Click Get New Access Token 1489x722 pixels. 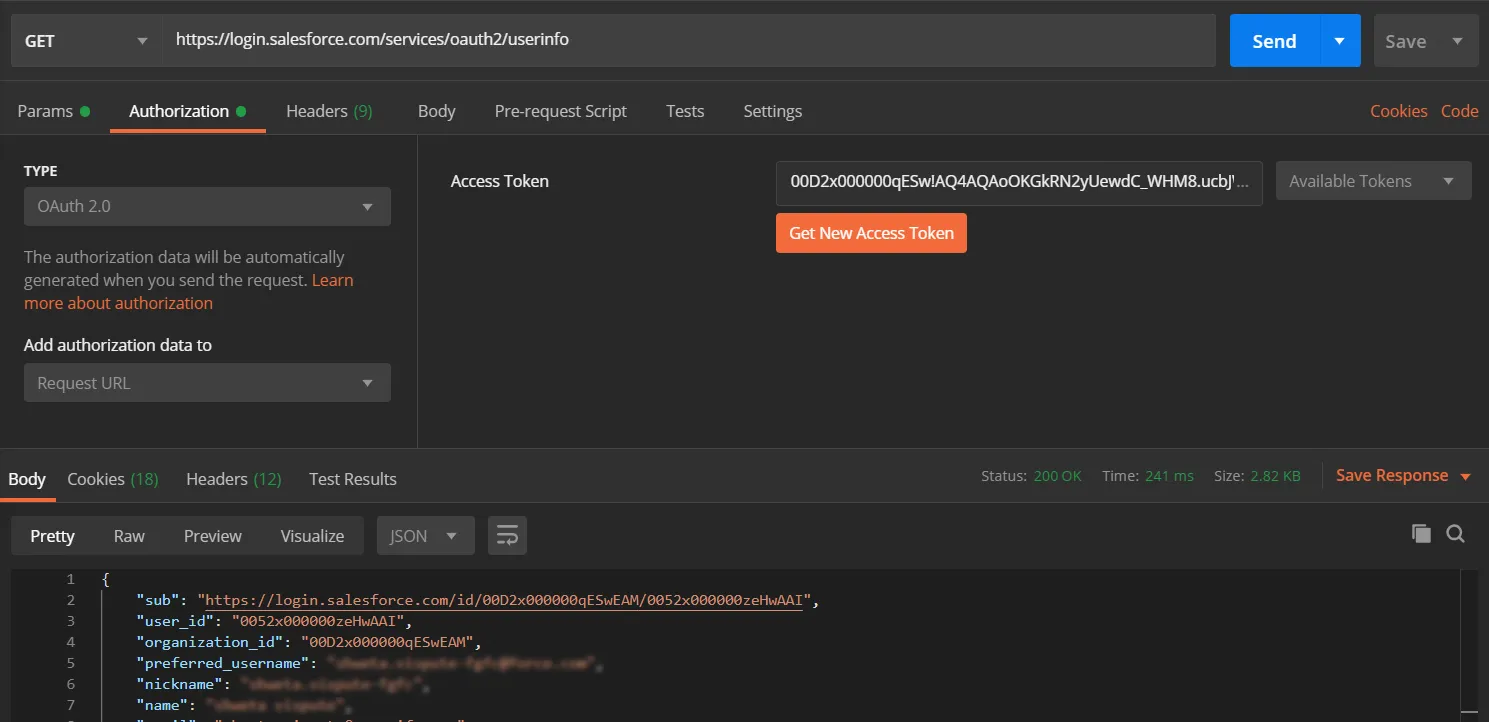tap(871, 233)
